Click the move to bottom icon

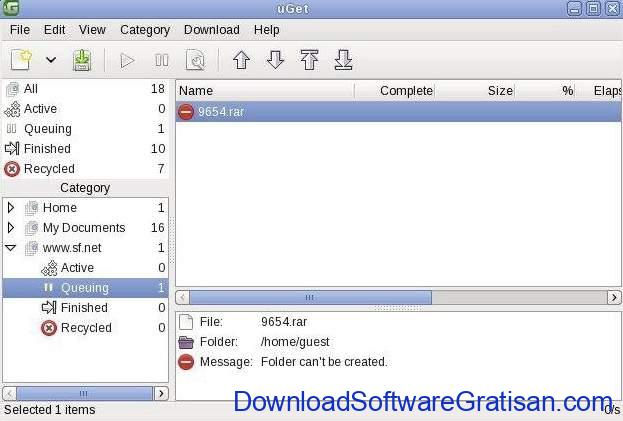(343, 60)
